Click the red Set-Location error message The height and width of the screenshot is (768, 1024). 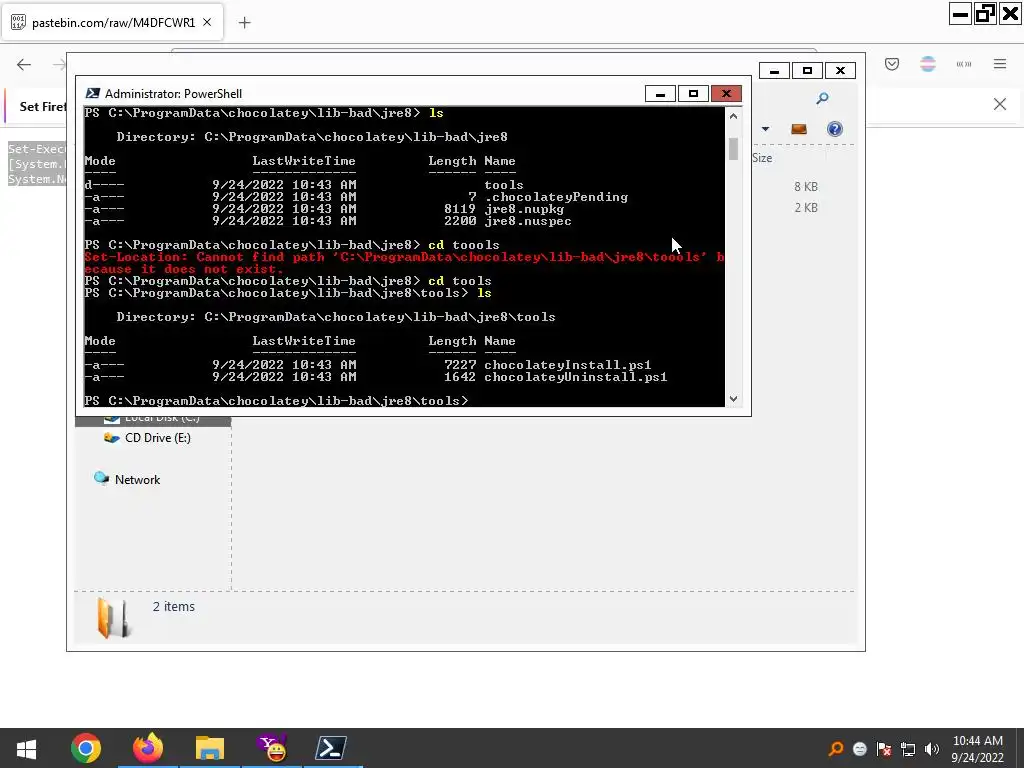(404, 263)
